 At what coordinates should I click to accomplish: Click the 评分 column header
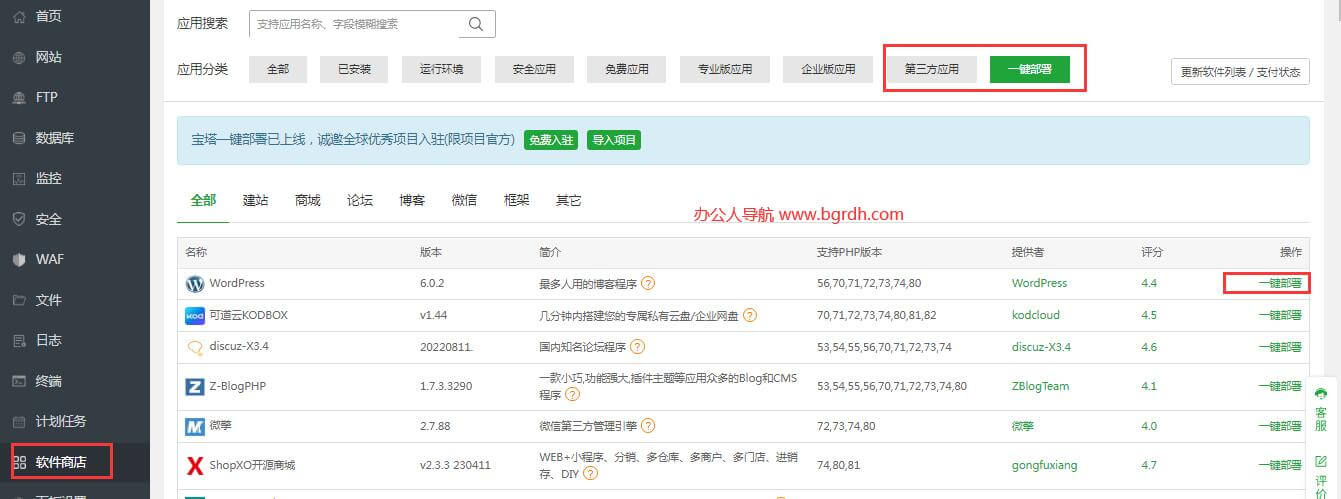coord(1152,252)
